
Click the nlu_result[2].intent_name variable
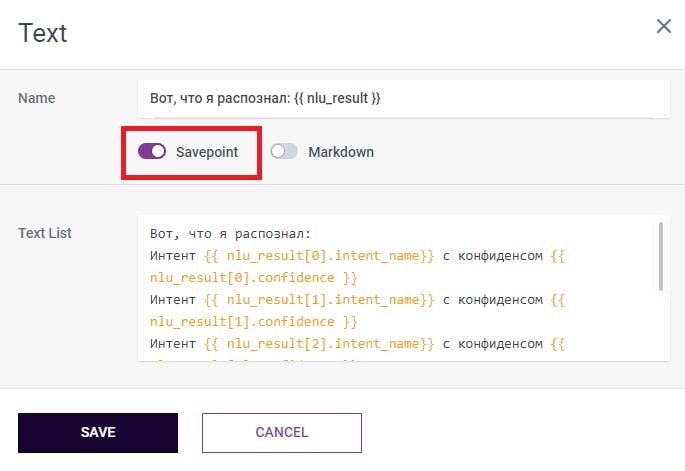318,344
